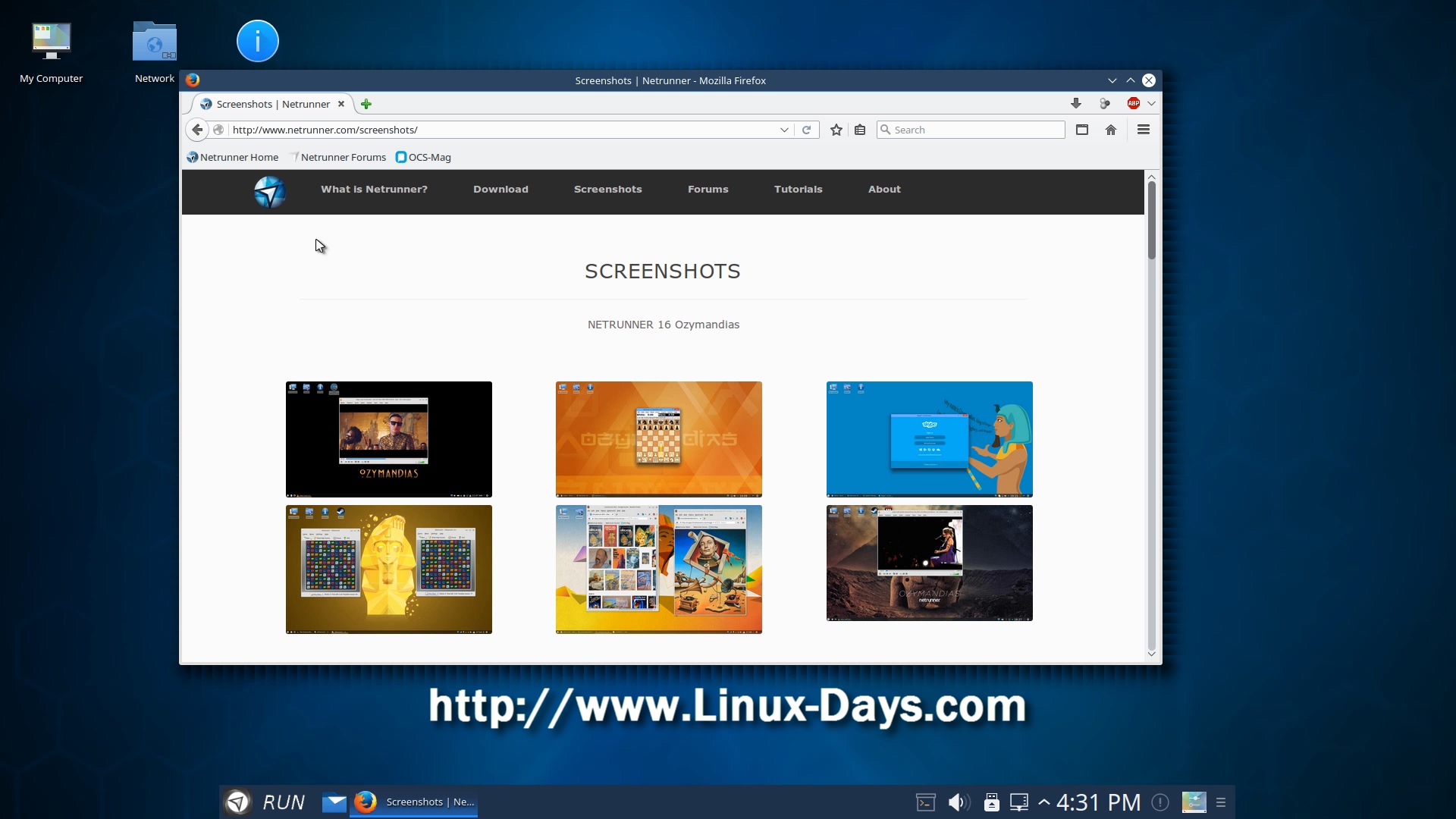The image size is (1456, 819).
Task: Open the image gallery Dali artwork screenshot
Action: coord(659,570)
